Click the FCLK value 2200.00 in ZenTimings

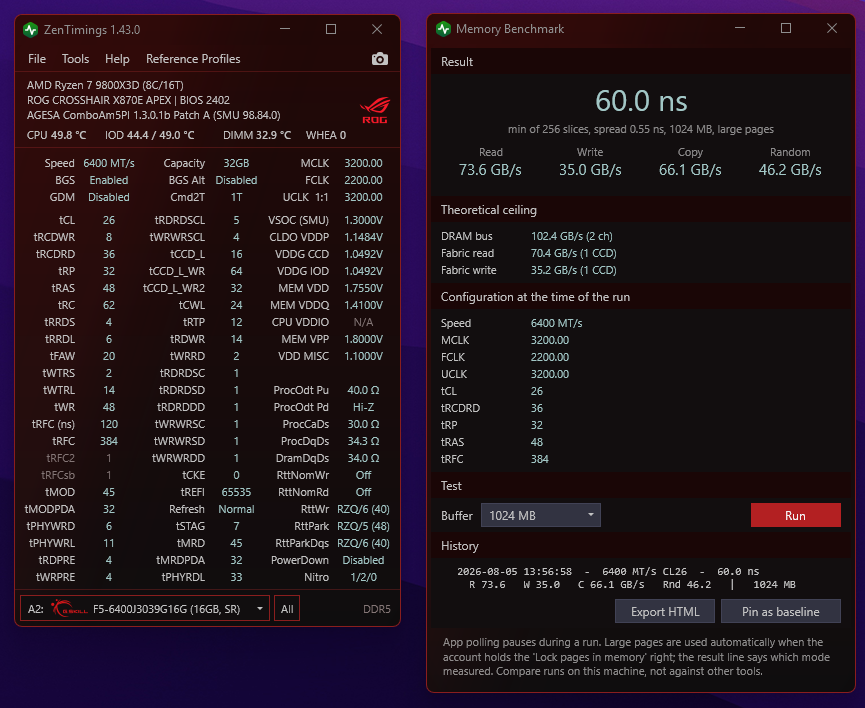(x=363, y=180)
